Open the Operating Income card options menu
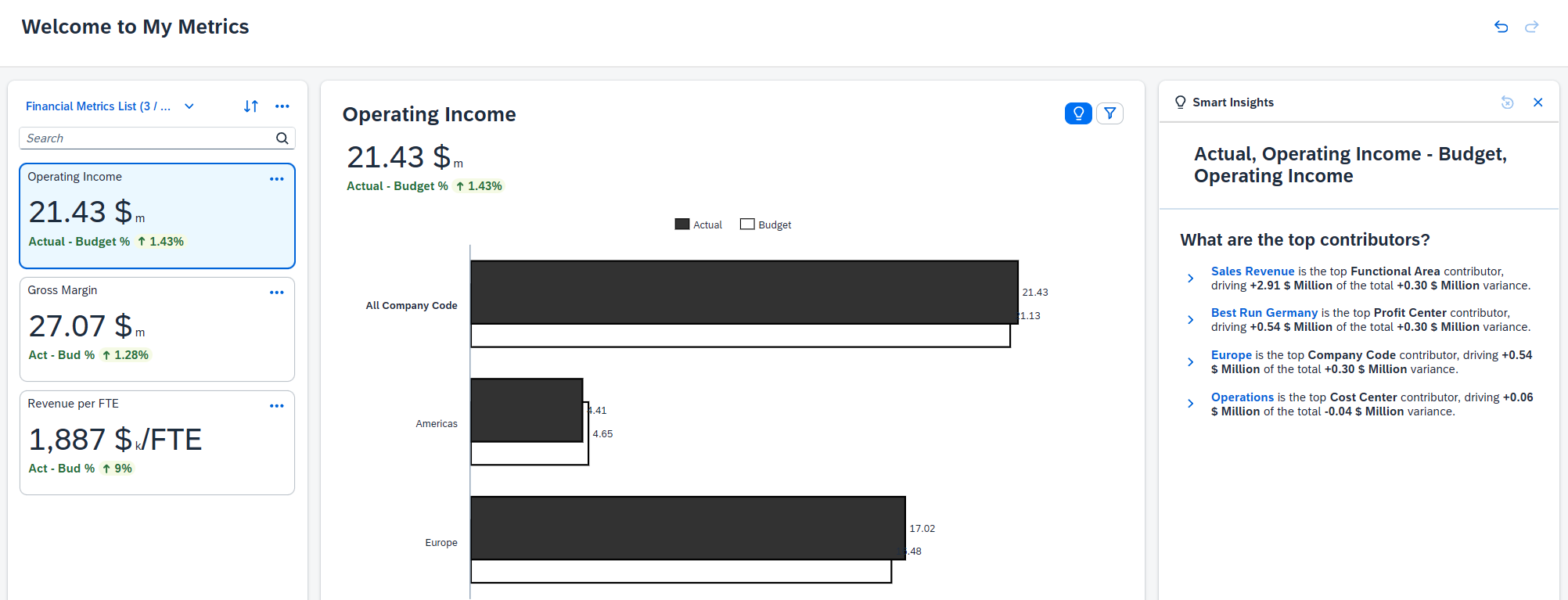The height and width of the screenshot is (600, 1568). 277,179
